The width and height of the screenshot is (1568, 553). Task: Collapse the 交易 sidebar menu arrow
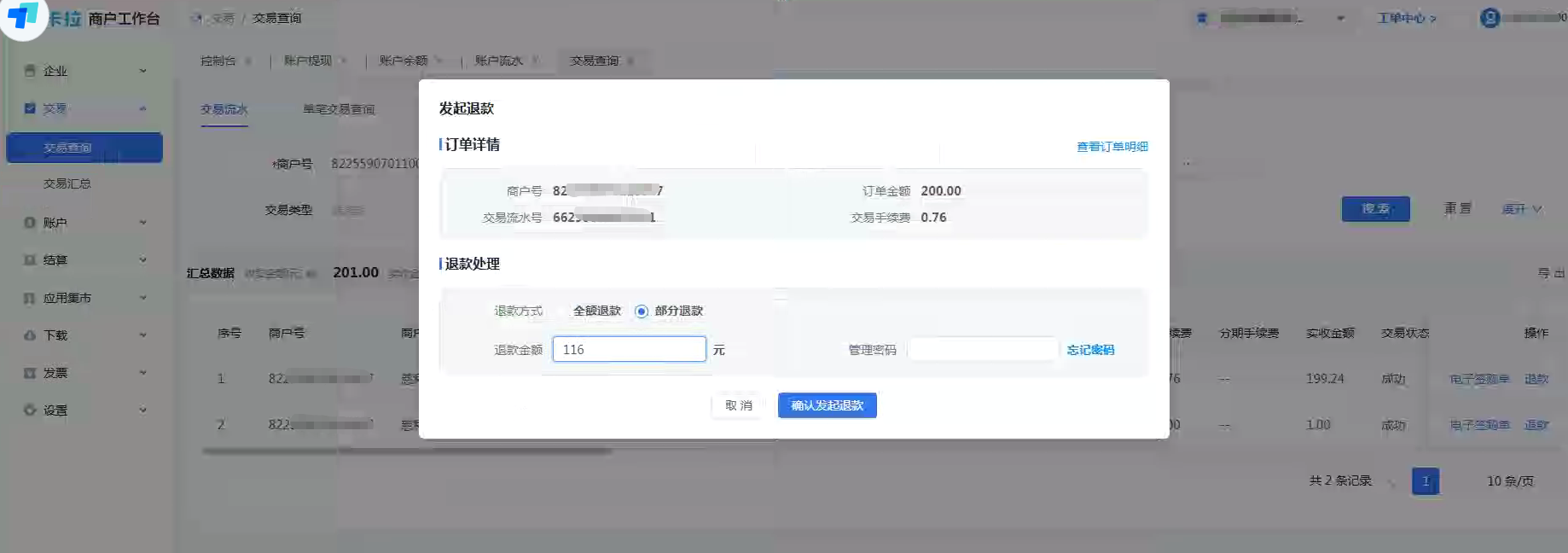click(x=142, y=108)
